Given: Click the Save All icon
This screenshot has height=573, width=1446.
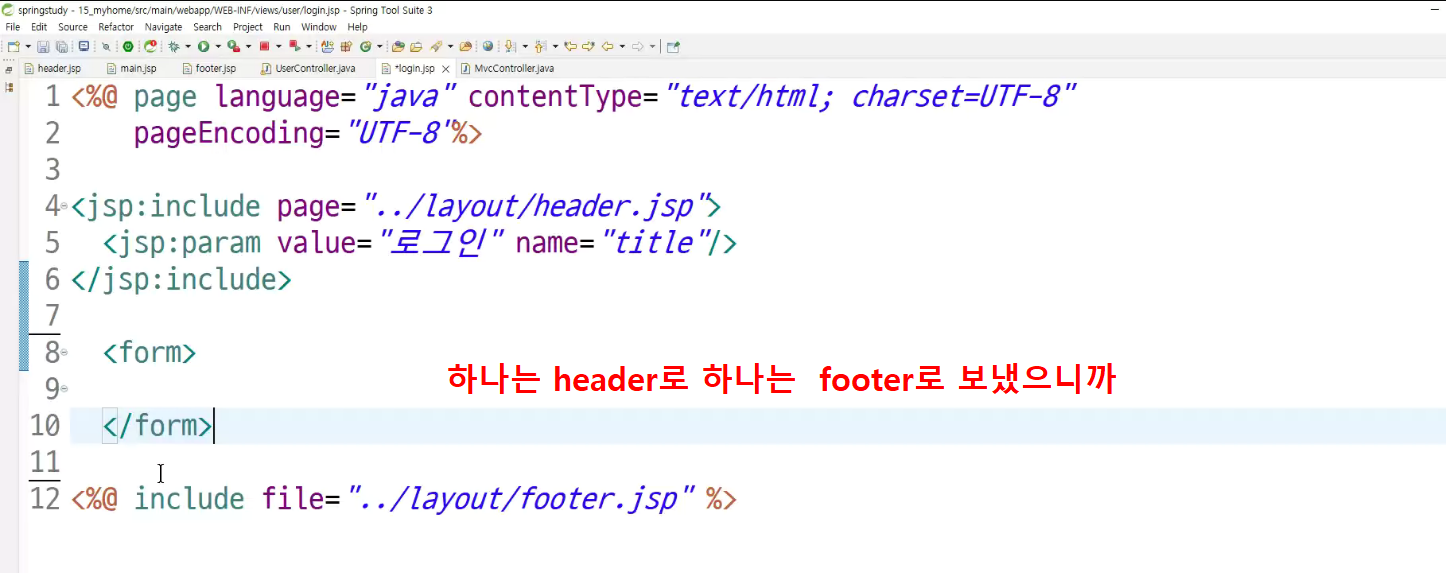Looking at the screenshot, I should click(x=62, y=46).
